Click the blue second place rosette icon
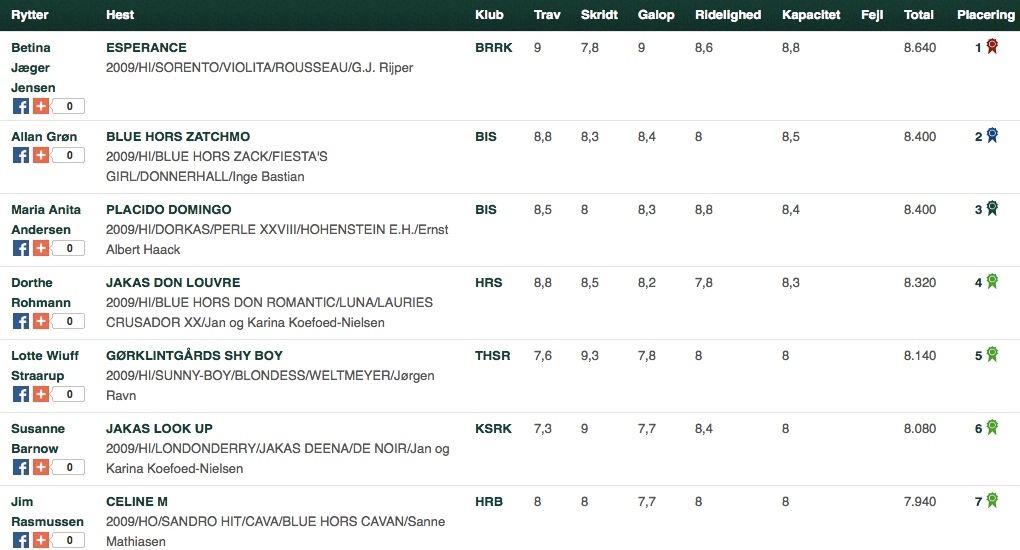 pyautogui.click(x=992, y=135)
